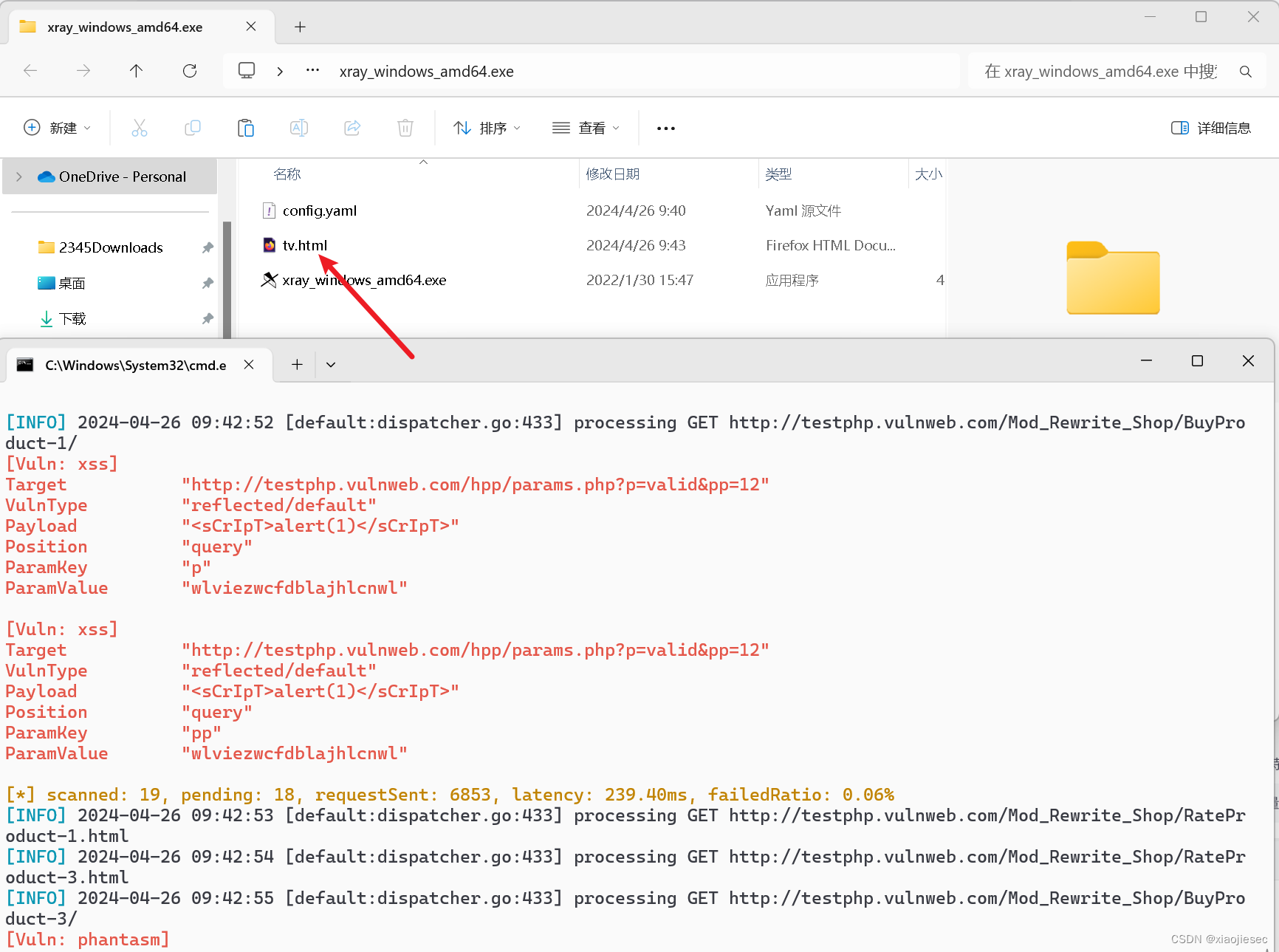Screen dimensions: 1279x952
Task: Open the 新建 (New) dropdown
Action: [58, 128]
